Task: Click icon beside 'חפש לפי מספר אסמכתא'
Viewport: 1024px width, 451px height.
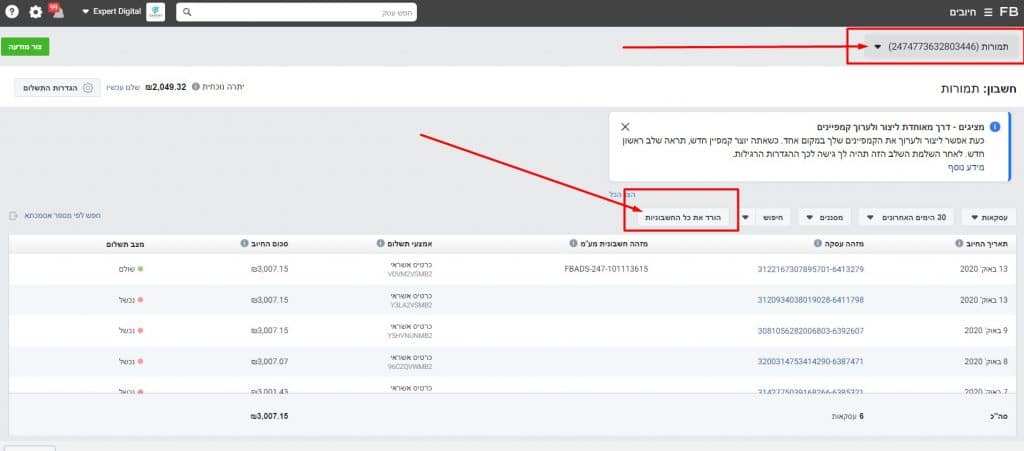Action: tap(14, 215)
